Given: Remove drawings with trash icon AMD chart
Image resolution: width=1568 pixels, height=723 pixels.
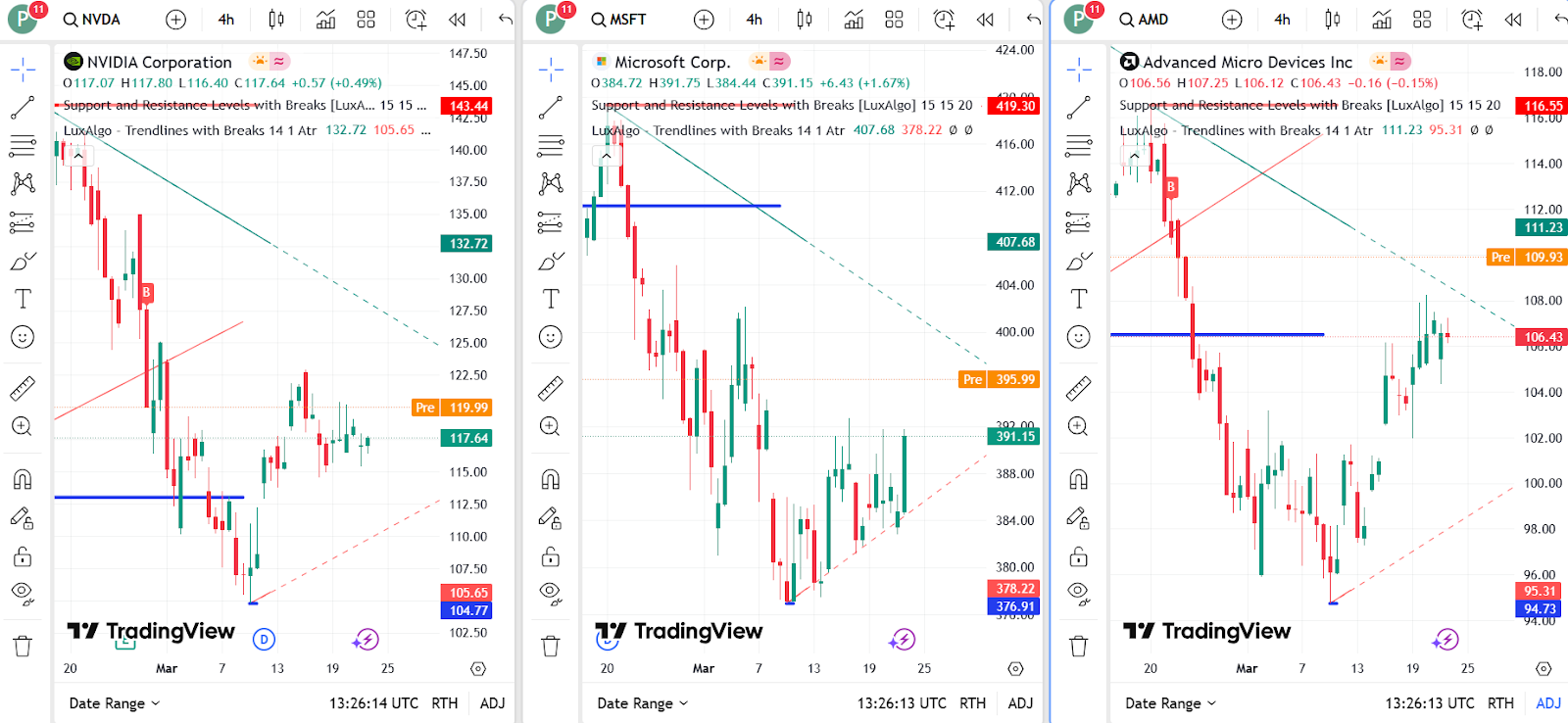Looking at the screenshot, I should point(1078,646).
